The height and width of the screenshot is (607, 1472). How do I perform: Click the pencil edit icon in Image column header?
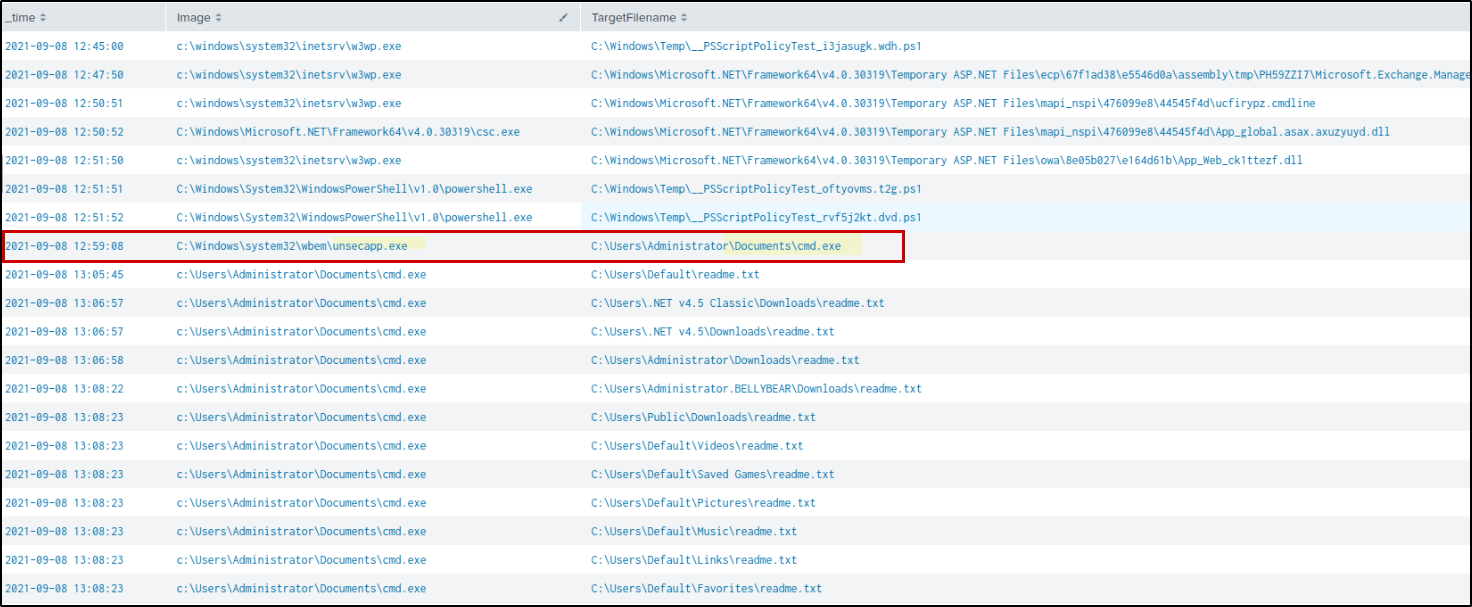point(563,18)
